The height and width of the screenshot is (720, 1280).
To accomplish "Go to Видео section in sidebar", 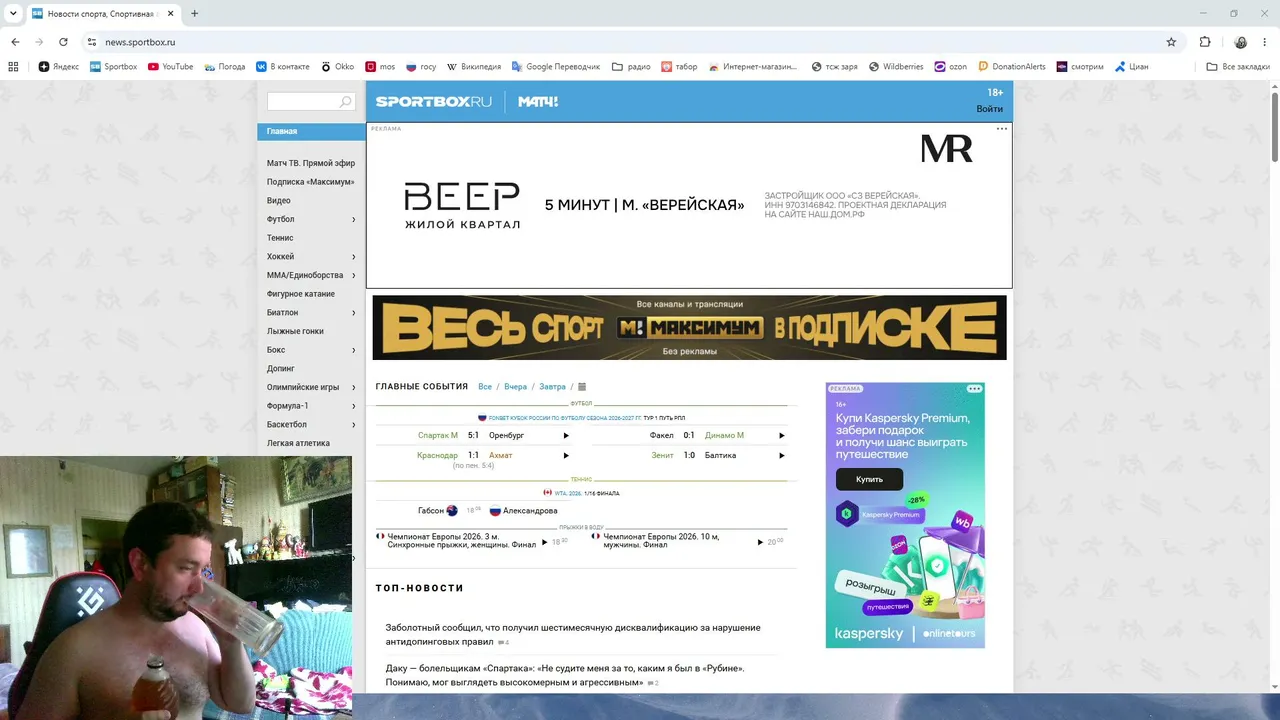I will 279,201.
